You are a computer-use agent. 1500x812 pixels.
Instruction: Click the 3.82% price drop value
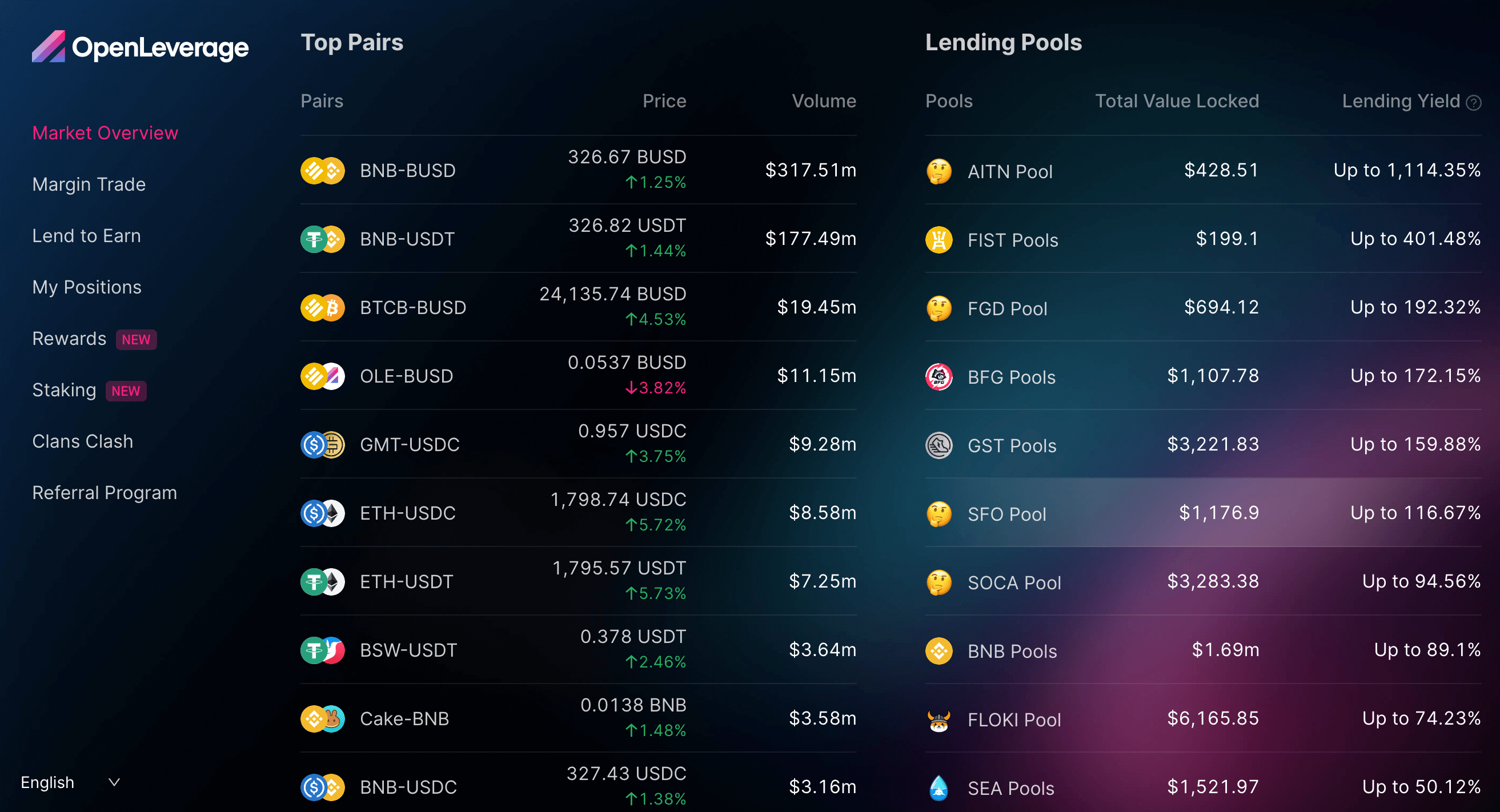[656, 388]
